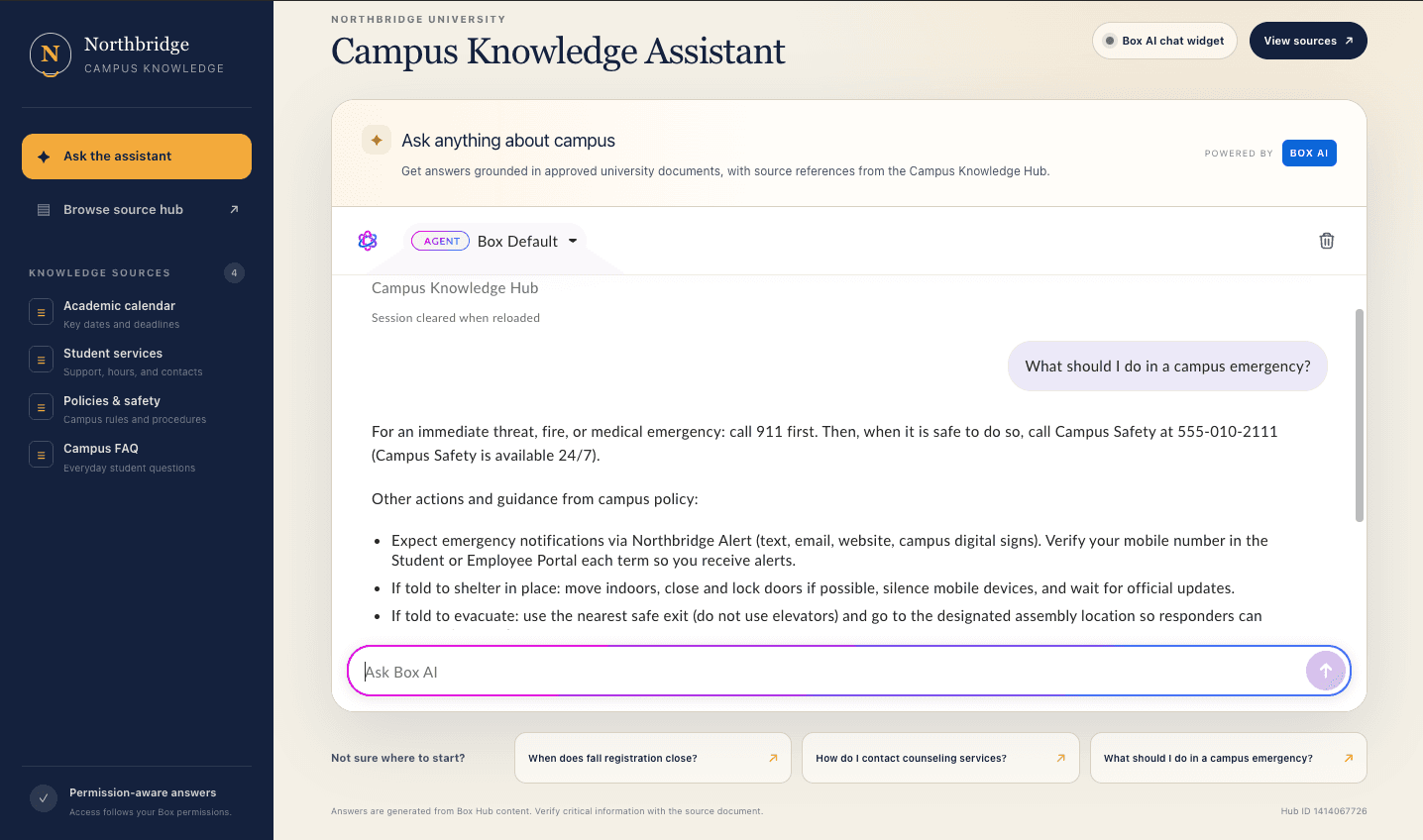This screenshot has width=1423, height=840.
Task: Click the shelter in place bullet
Action: (813, 588)
